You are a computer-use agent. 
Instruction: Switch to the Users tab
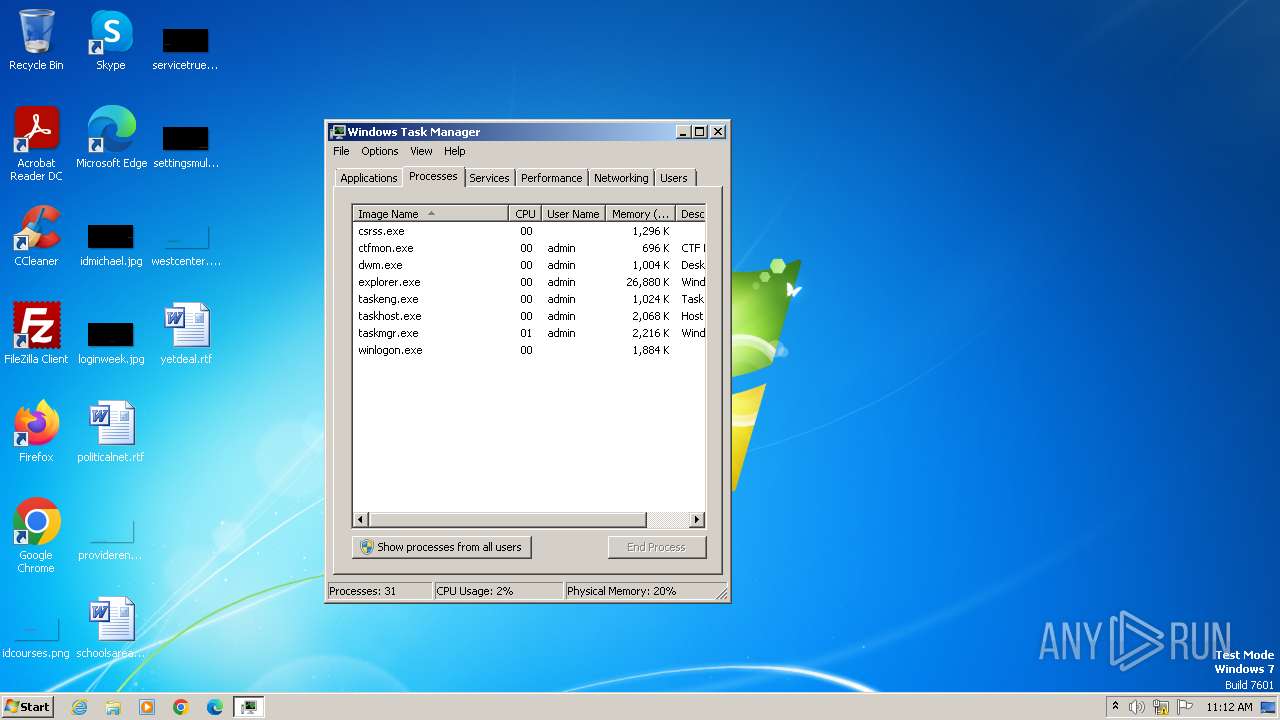coord(674,178)
